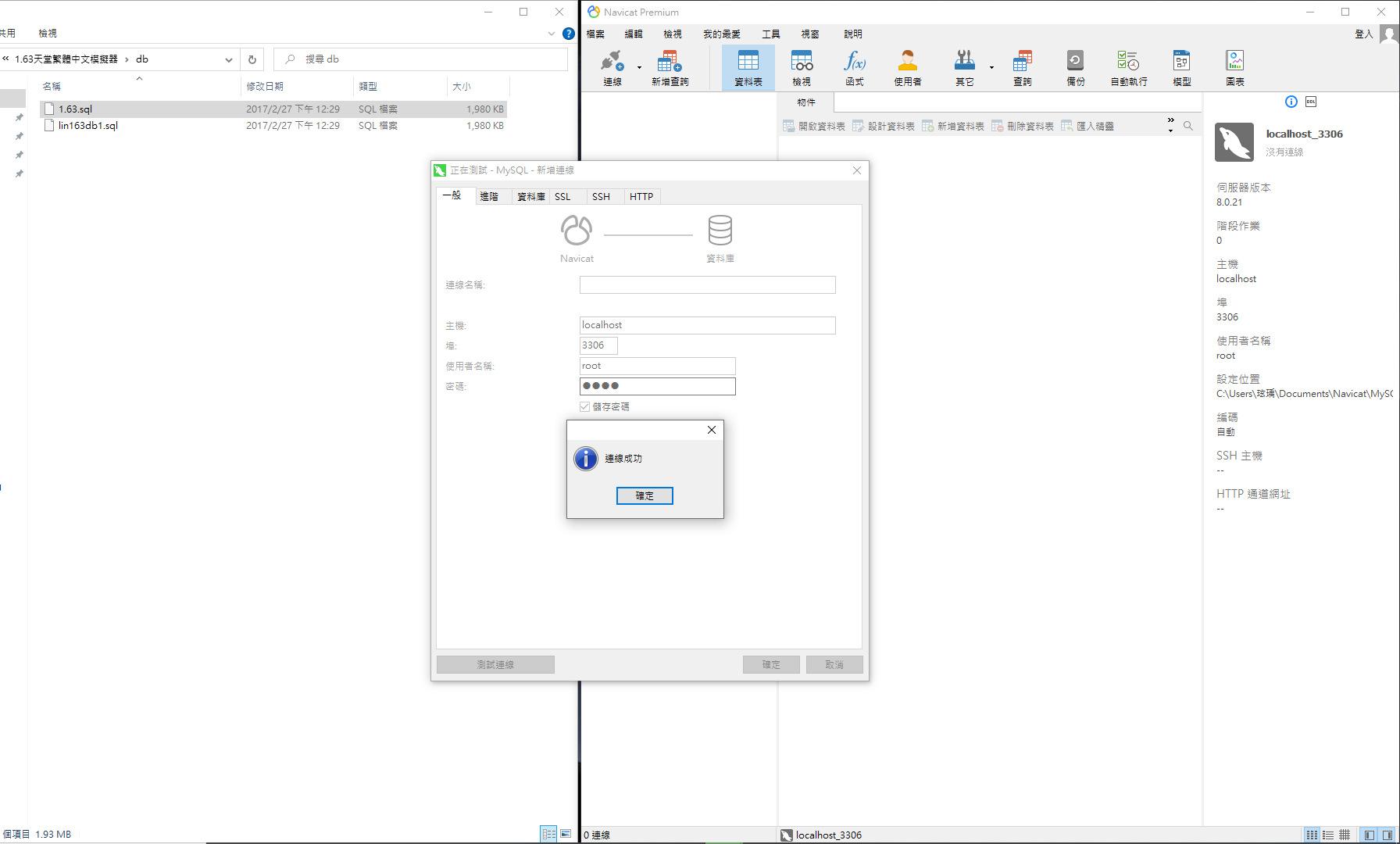
Task: Click the object search magnifier icon
Action: [1188, 126]
